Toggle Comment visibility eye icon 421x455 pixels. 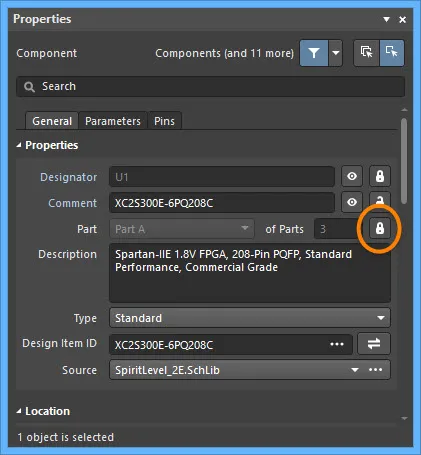[352, 202]
